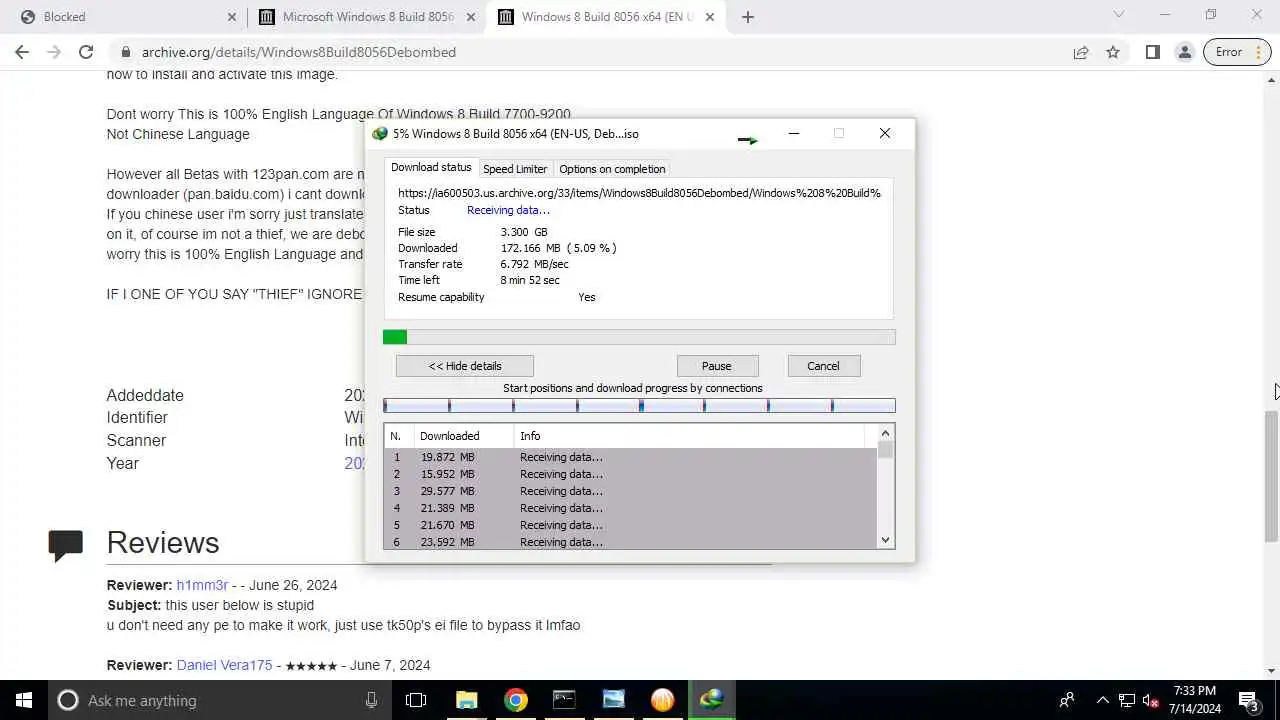
Task: Bookmark this page with the star icon
Action: point(1113,52)
